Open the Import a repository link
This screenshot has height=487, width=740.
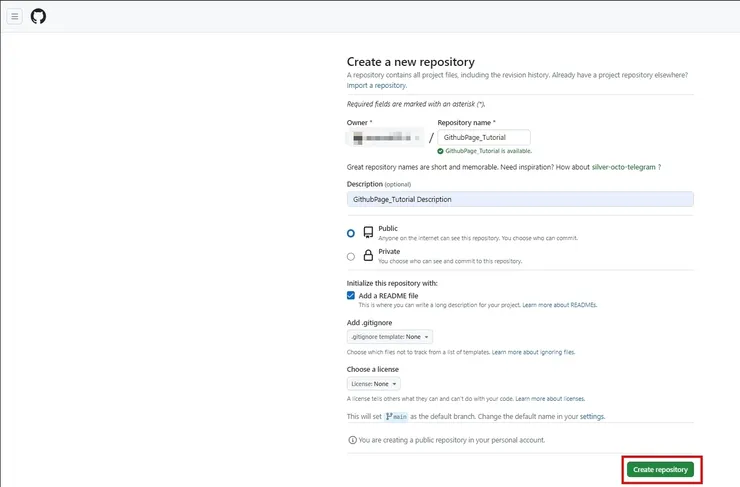(377, 85)
